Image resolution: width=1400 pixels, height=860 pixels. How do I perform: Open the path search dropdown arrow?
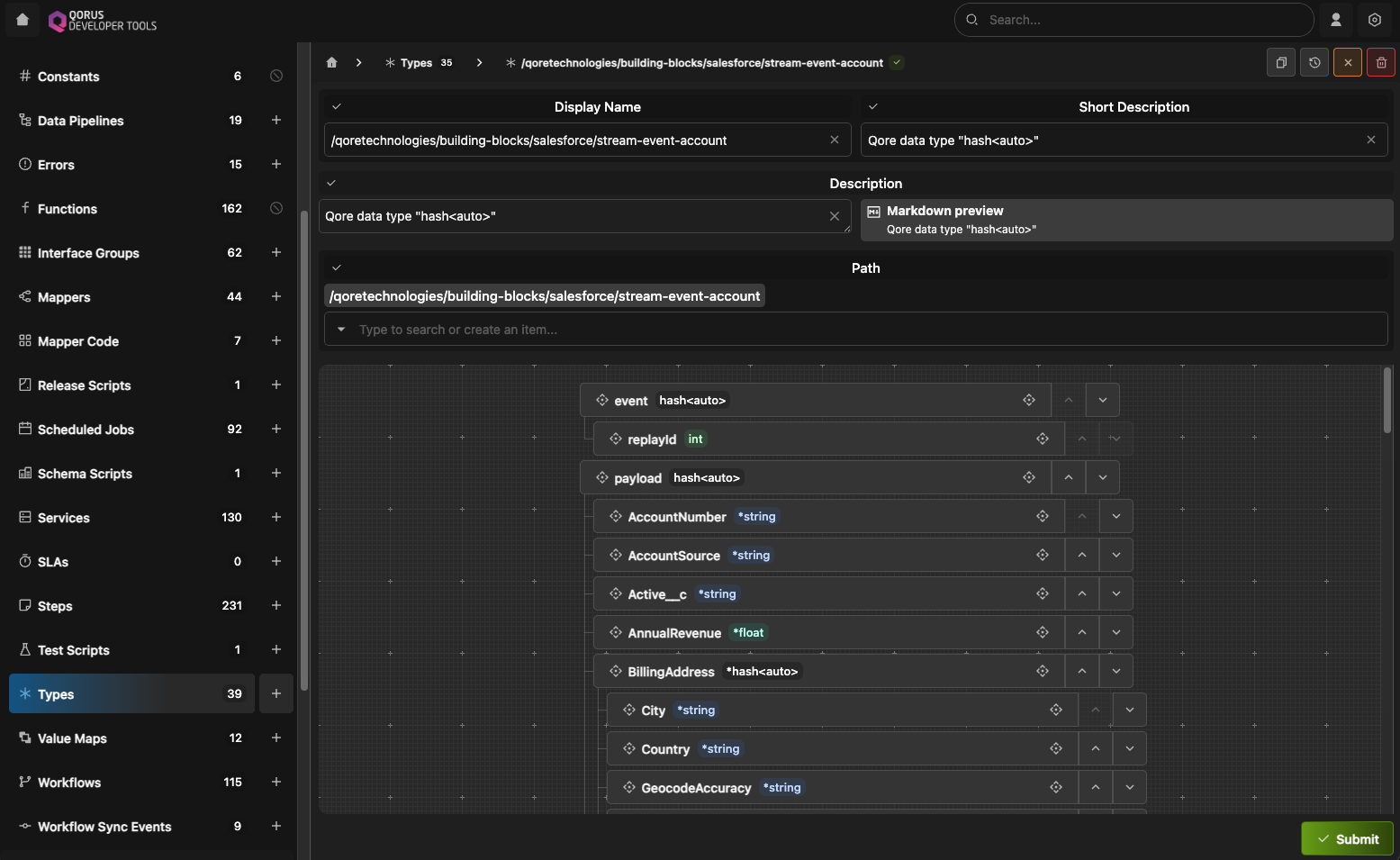tap(341, 330)
